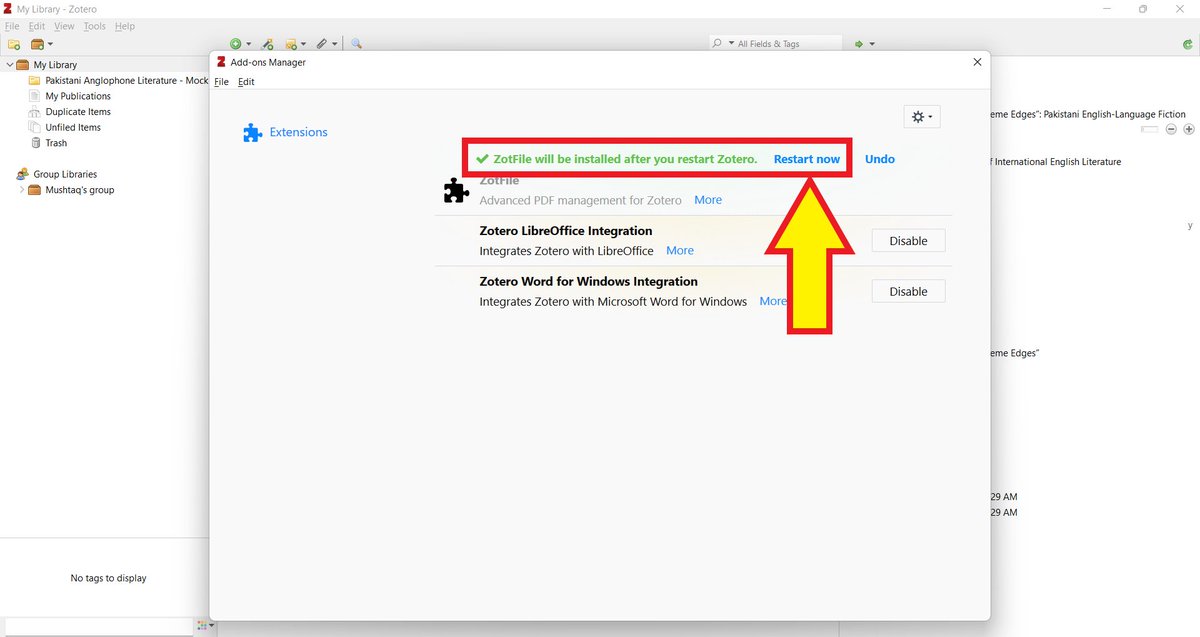Viewport: 1200px width, 637px height.
Task: Select Mushtaq's group library
Action: click(79, 190)
